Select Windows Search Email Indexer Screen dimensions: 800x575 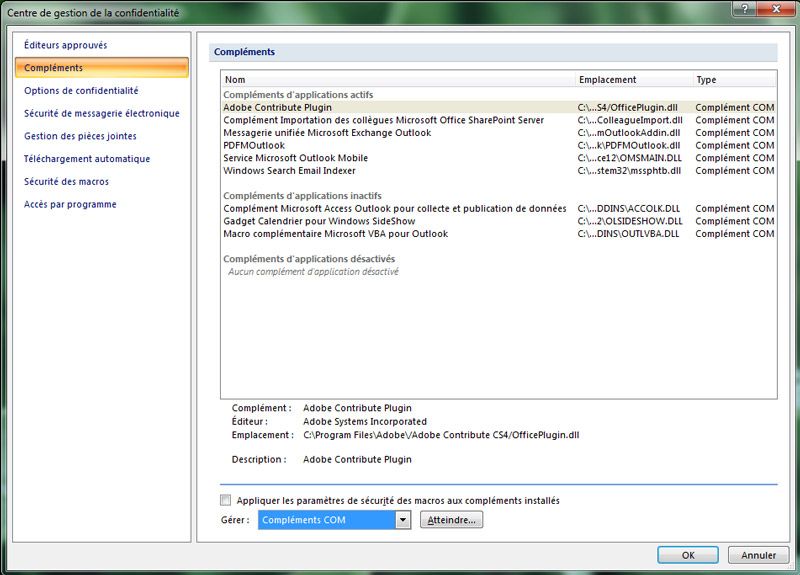498,171
